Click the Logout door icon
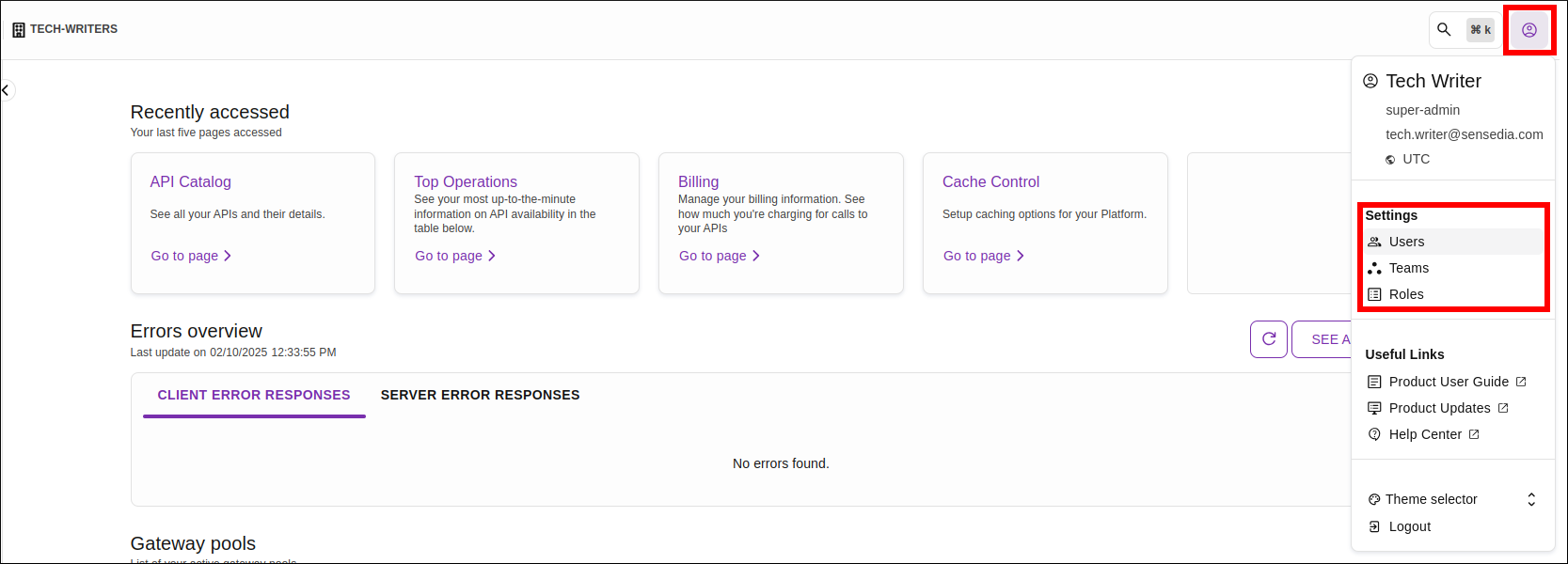This screenshot has width=1568, height=564. coord(1374,526)
